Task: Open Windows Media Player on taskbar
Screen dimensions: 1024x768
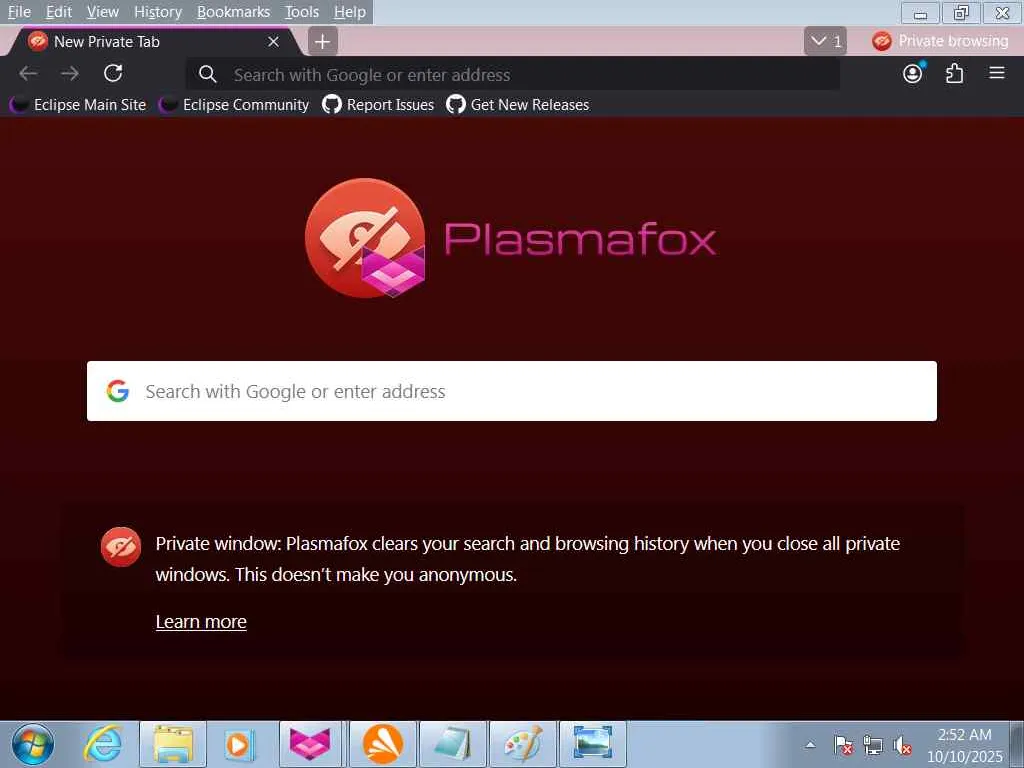Action: point(240,744)
